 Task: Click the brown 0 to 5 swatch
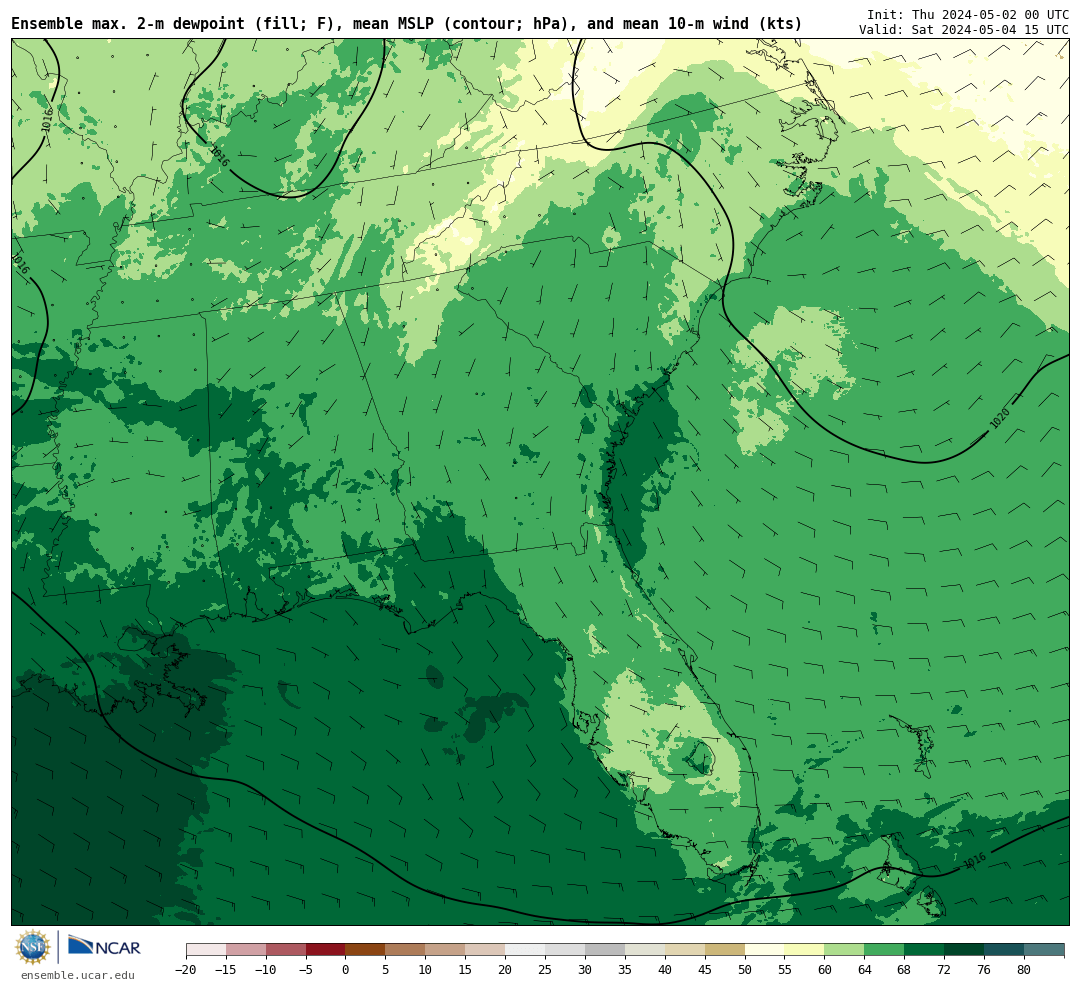(x=366, y=950)
